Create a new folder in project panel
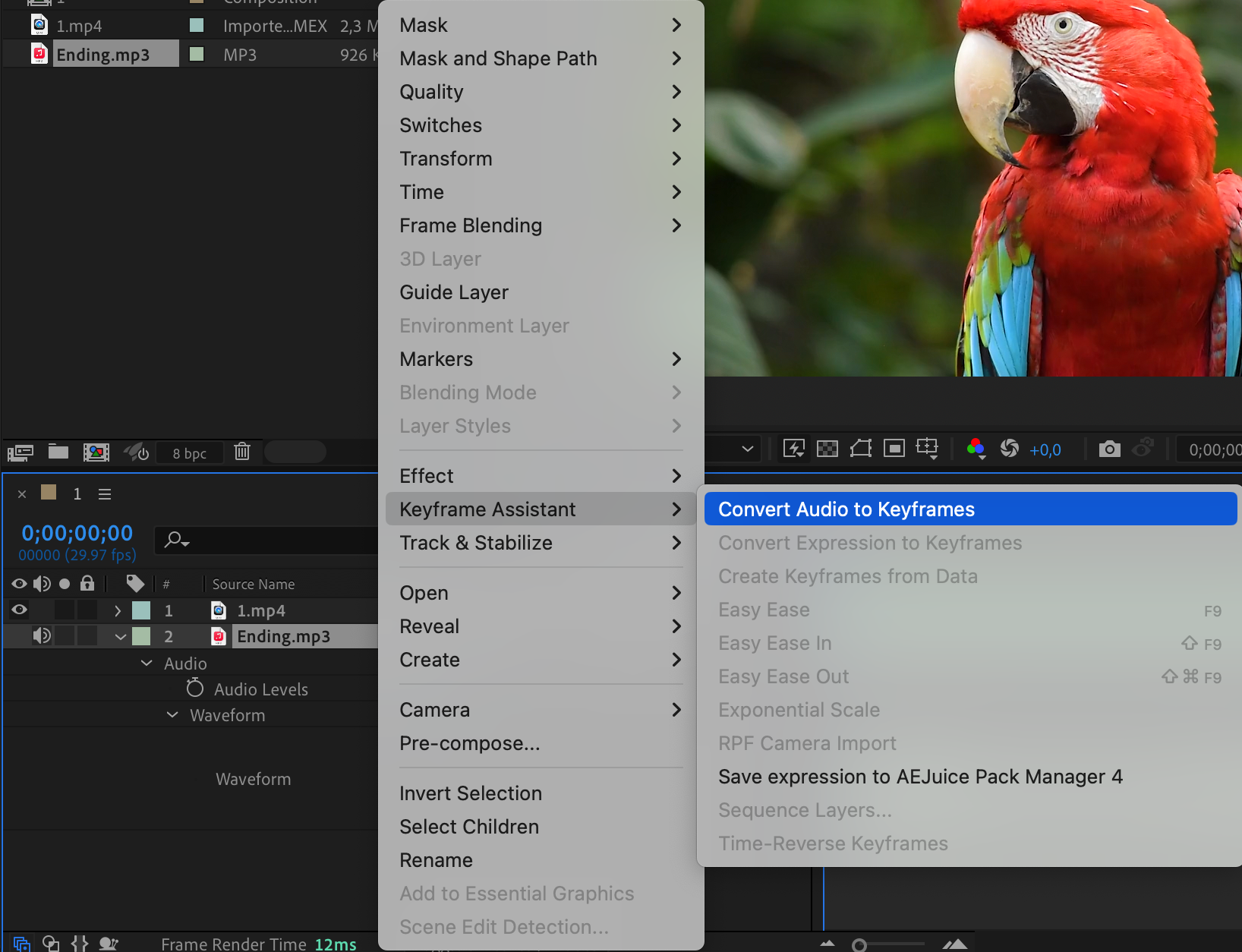 (x=58, y=452)
